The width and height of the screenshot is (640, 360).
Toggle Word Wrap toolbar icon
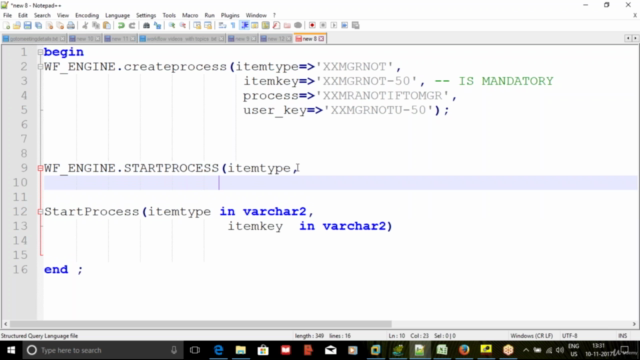[222, 25]
